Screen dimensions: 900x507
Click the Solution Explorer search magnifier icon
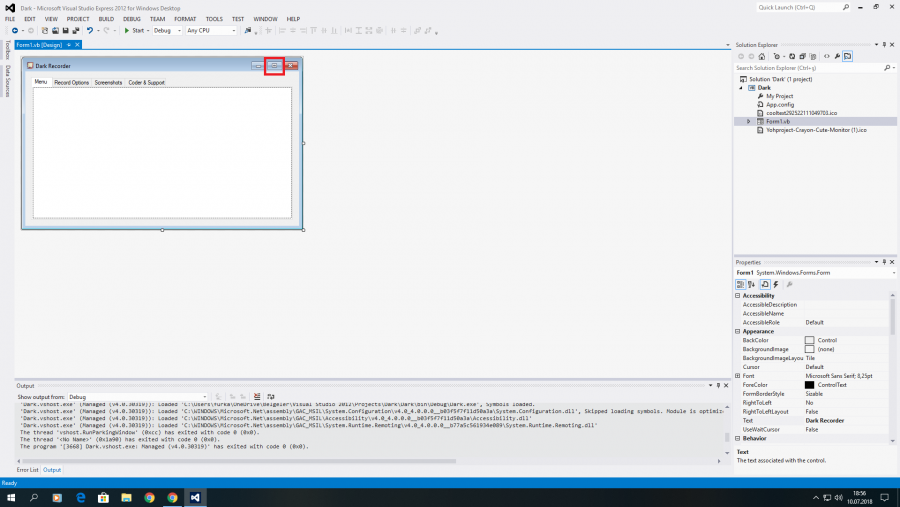tap(887, 68)
